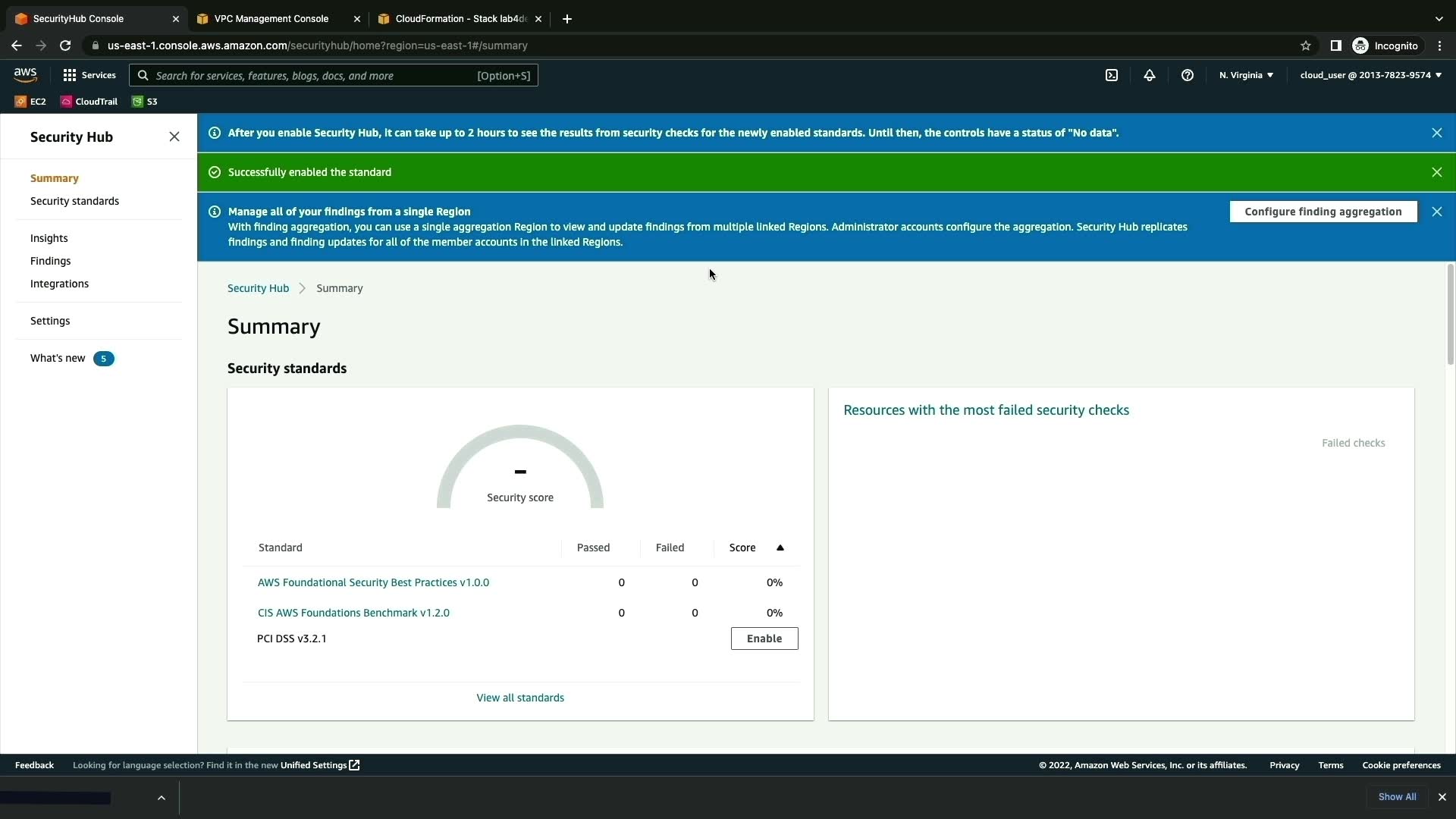
Task: Click the notifications bell icon
Action: coord(1150,75)
